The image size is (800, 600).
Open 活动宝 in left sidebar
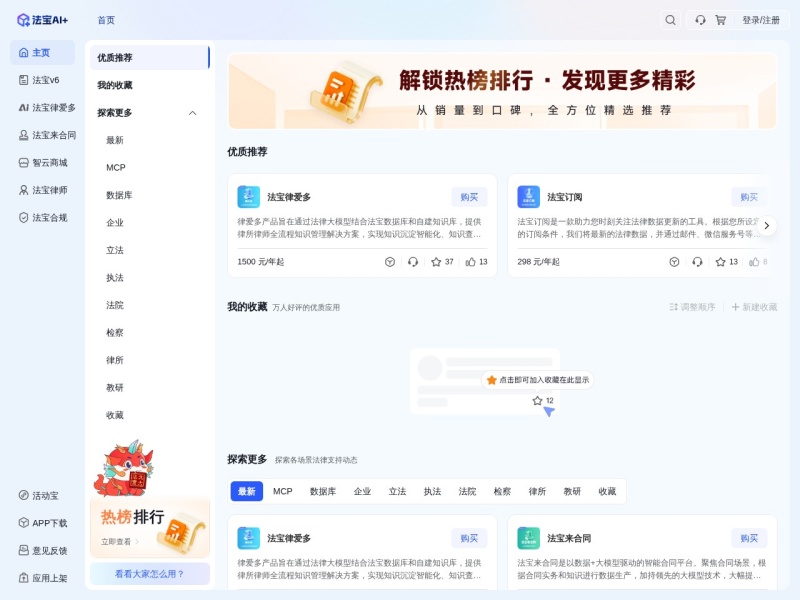pos(42,495)
